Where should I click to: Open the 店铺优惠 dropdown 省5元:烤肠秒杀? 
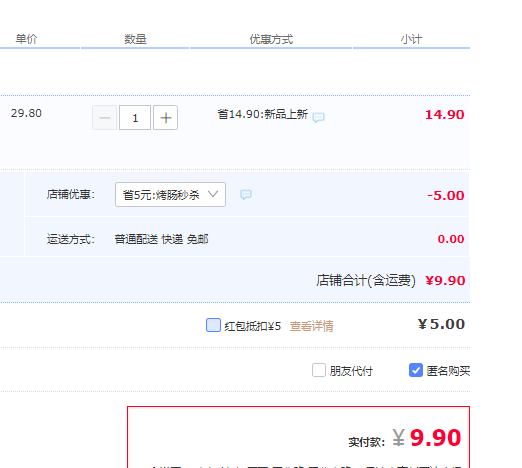point(170,194)
